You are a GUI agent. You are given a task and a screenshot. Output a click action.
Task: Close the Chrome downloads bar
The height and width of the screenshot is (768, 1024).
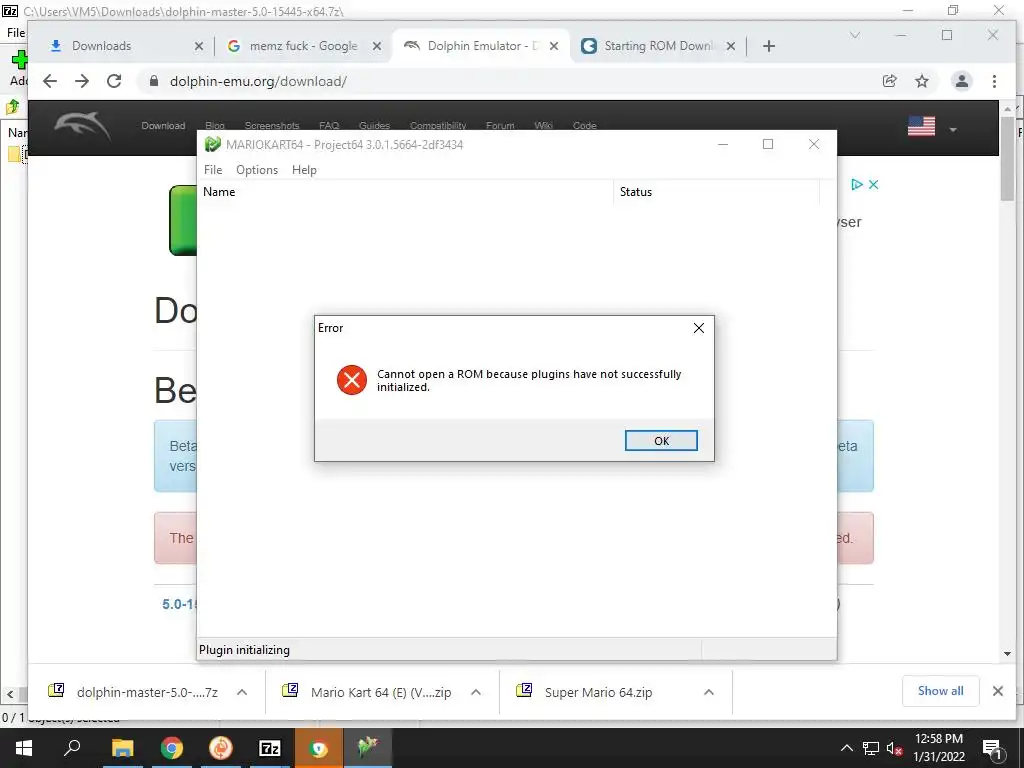point(997,691)
